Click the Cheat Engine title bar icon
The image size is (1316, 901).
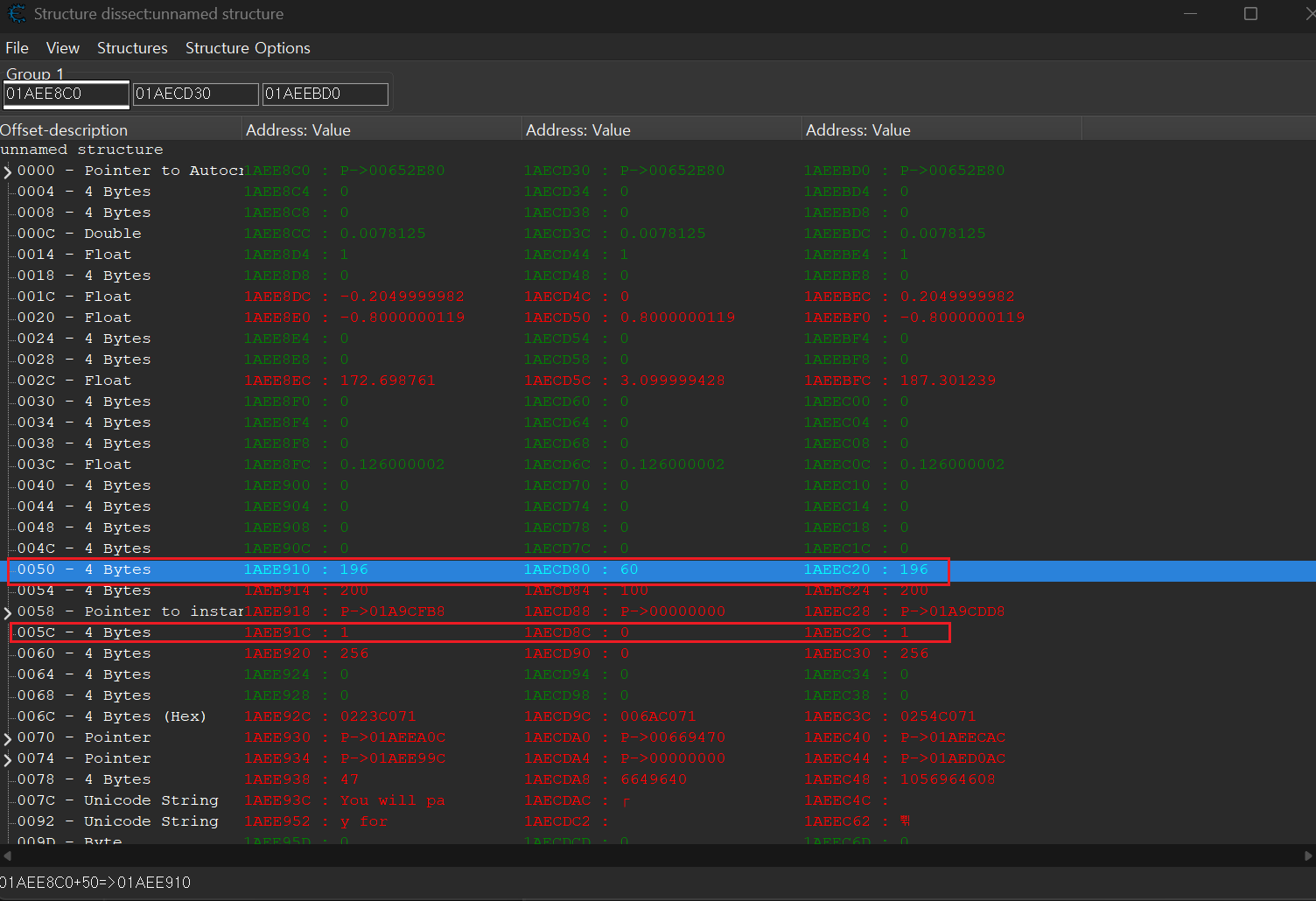click(16, 14)
